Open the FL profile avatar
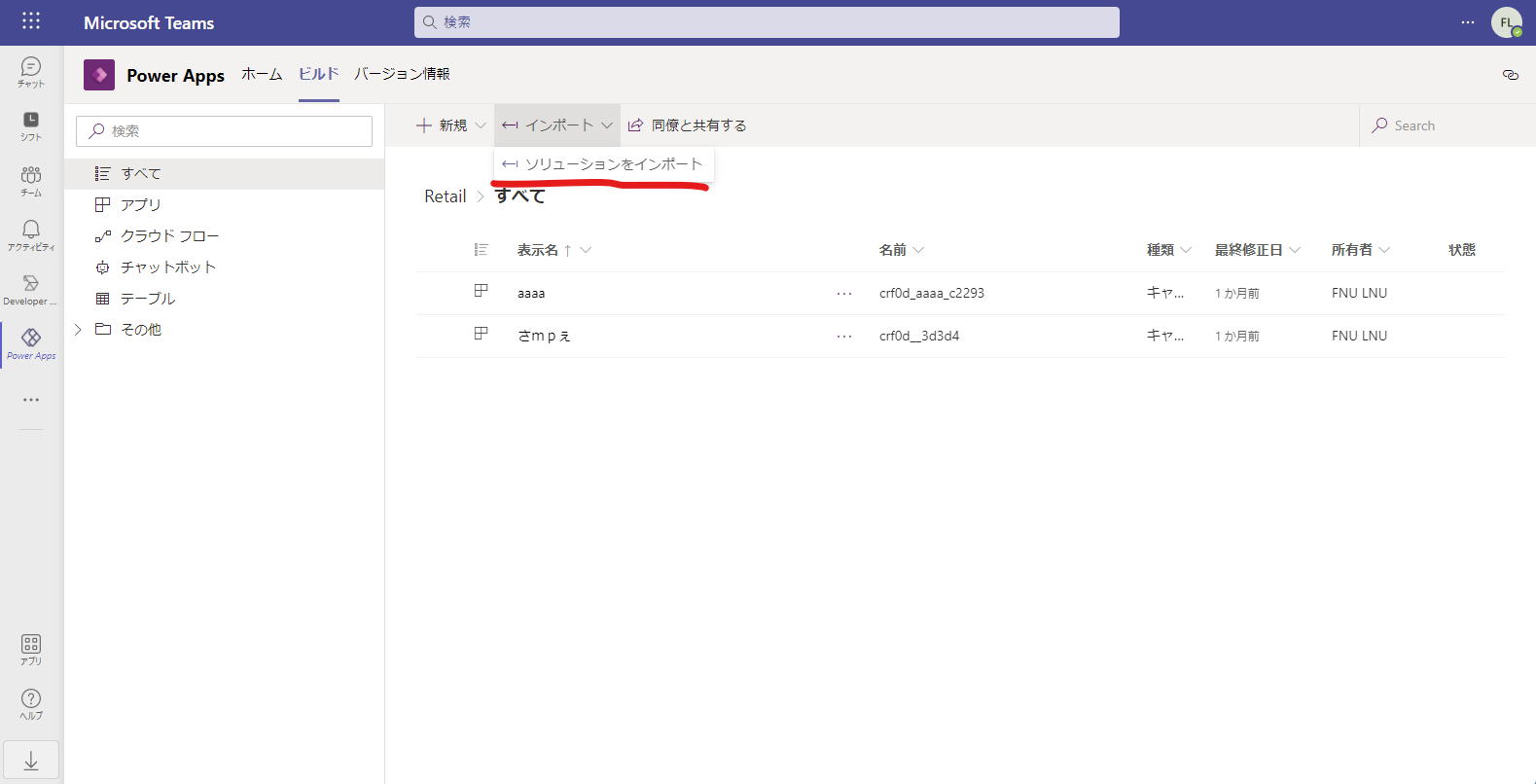 coord(1506,22)
